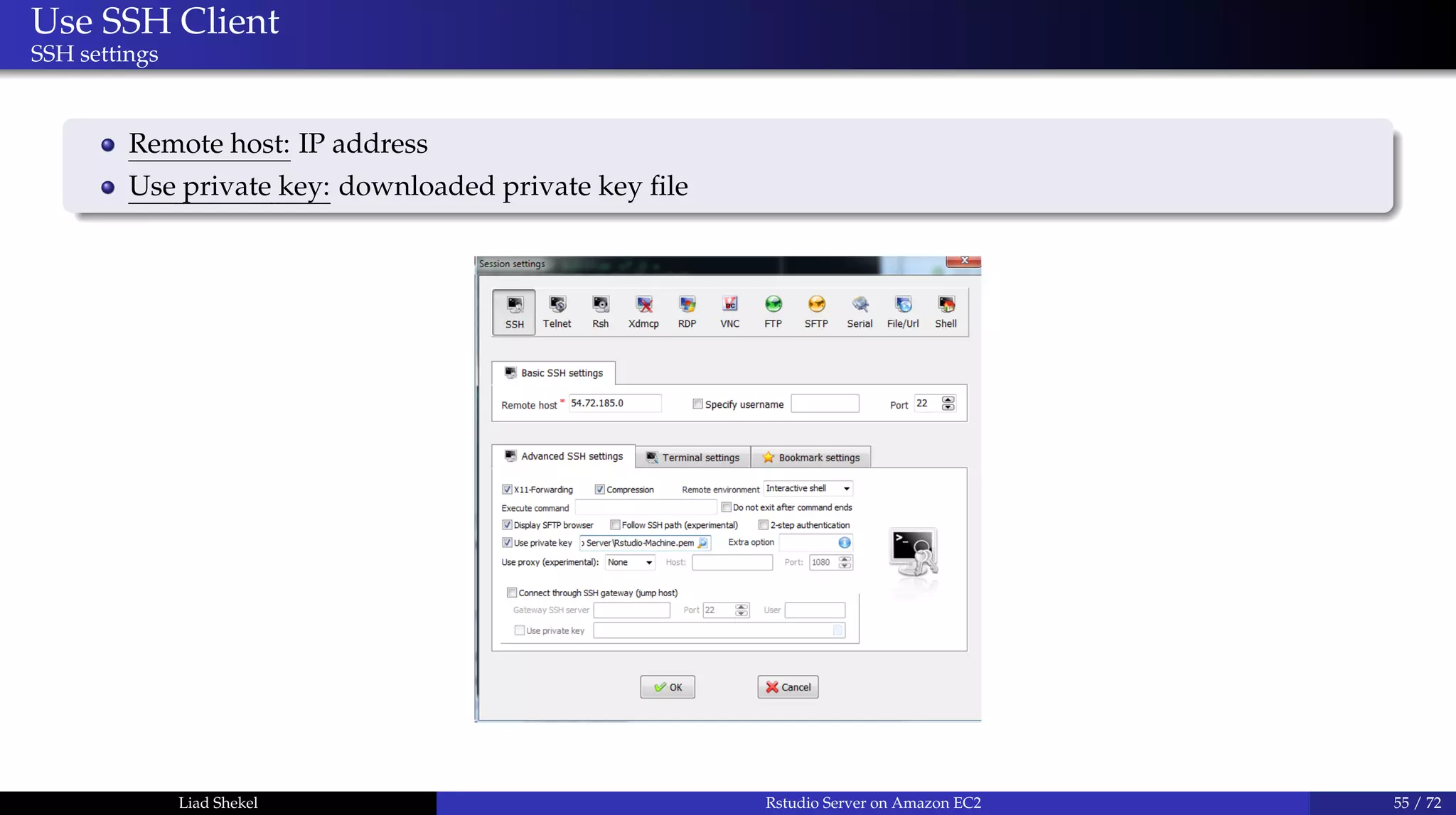The height and width of the screenshot is (815, 1456).
Task: Toggle Display SFTP browser checkbox
Action: 507,524
